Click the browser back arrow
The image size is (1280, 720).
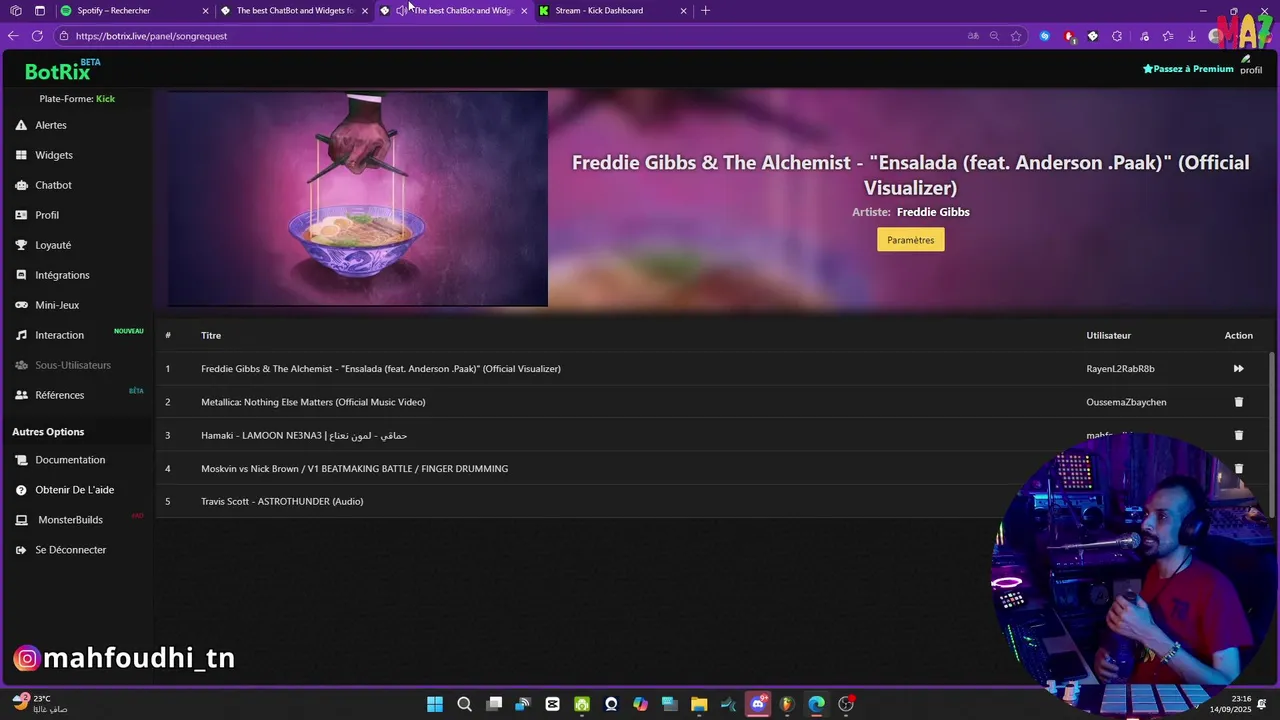(13, 36)
